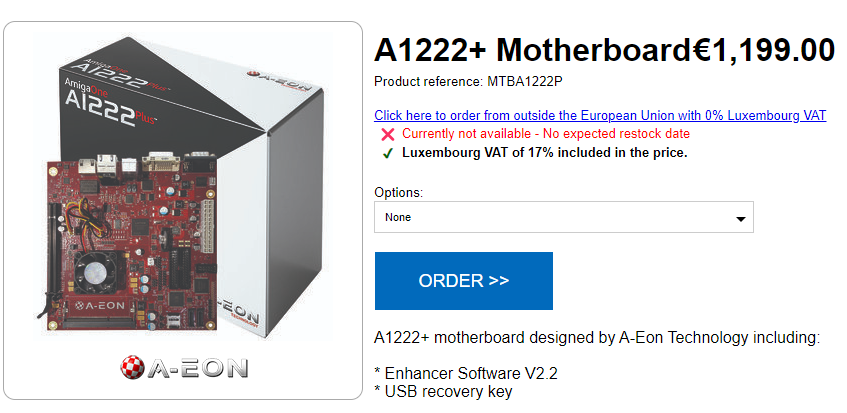The height and width of the screenshot is (413, 847).
Task: Click the Currently not available notice
Action: [545, 134]
